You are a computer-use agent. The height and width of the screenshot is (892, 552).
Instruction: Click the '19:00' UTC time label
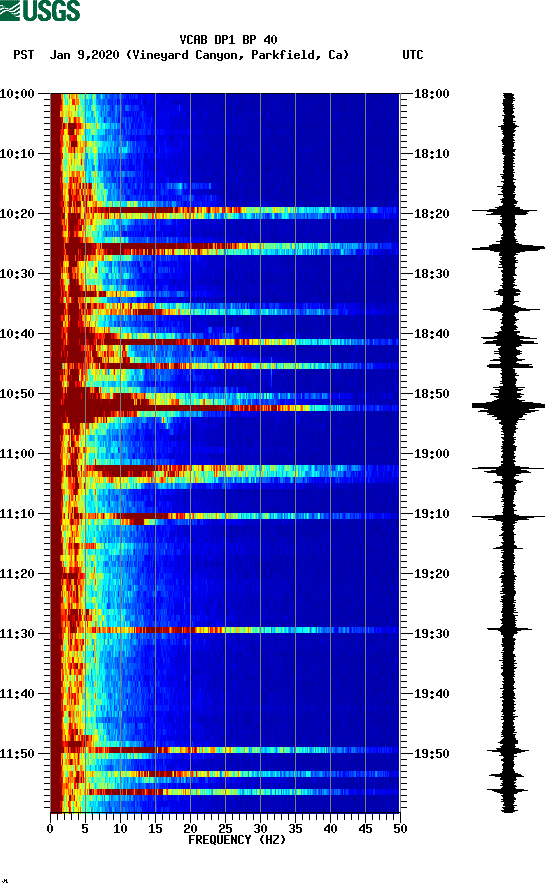pyautogui.click(x=431, y=454)
